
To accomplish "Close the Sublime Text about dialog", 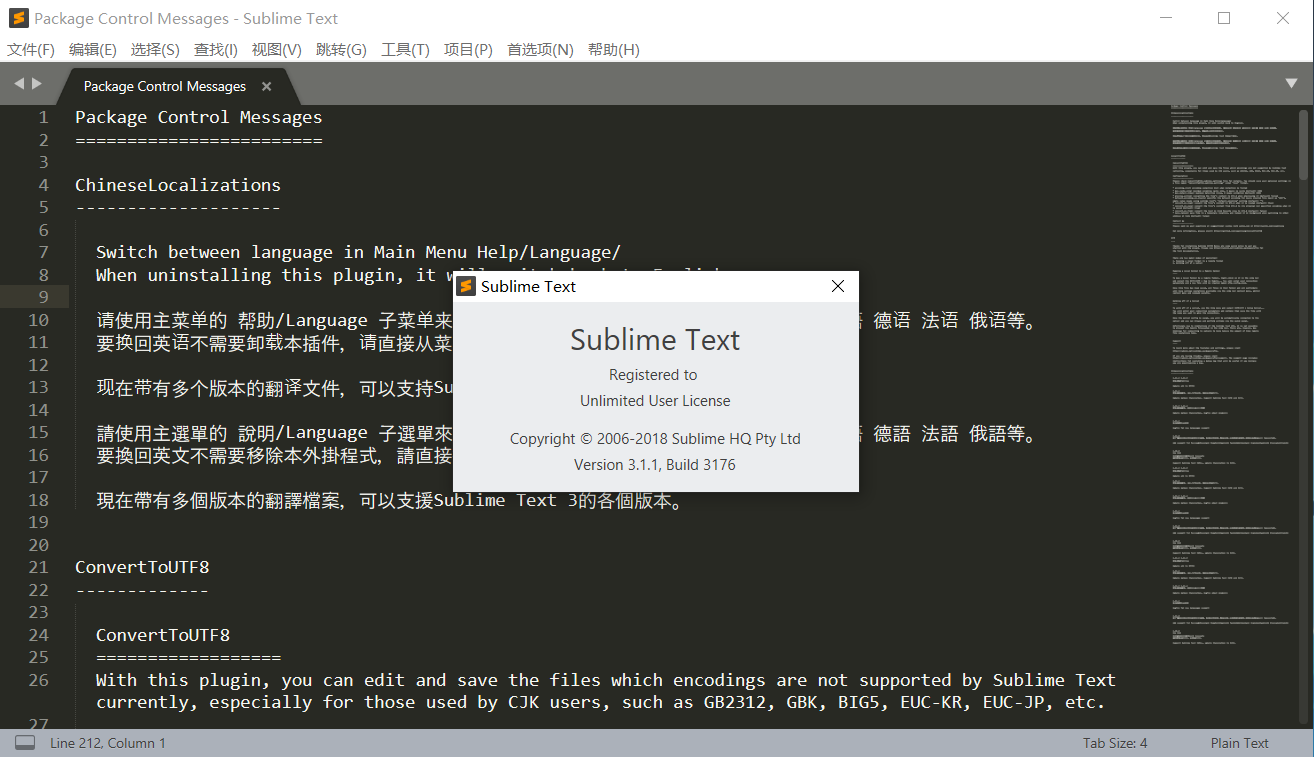I will (x=838, y=286).
